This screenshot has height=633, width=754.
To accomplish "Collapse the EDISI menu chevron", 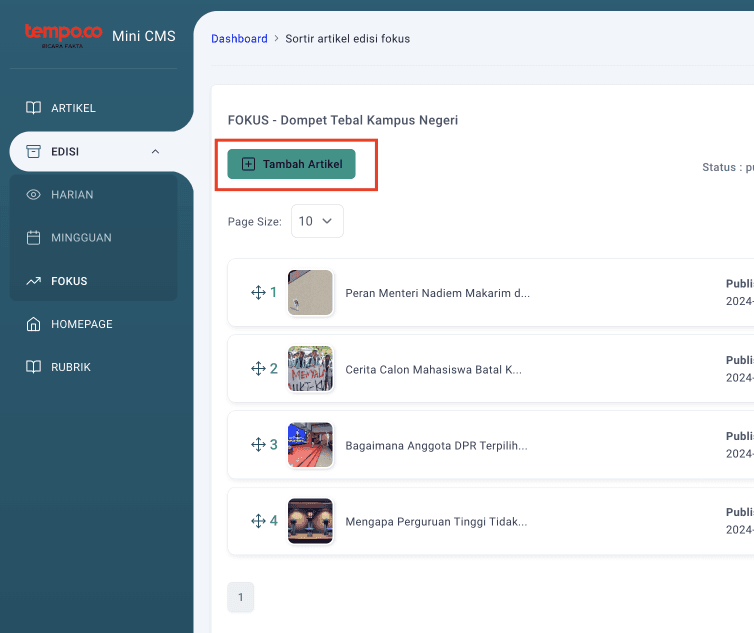I will click(155, 152).
